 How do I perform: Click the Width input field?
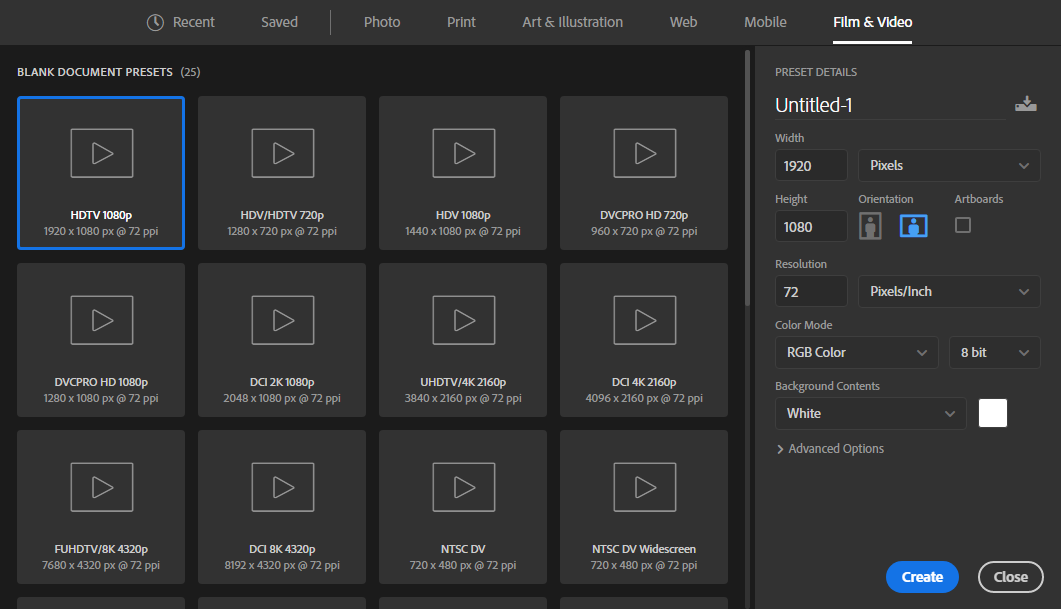811,165
